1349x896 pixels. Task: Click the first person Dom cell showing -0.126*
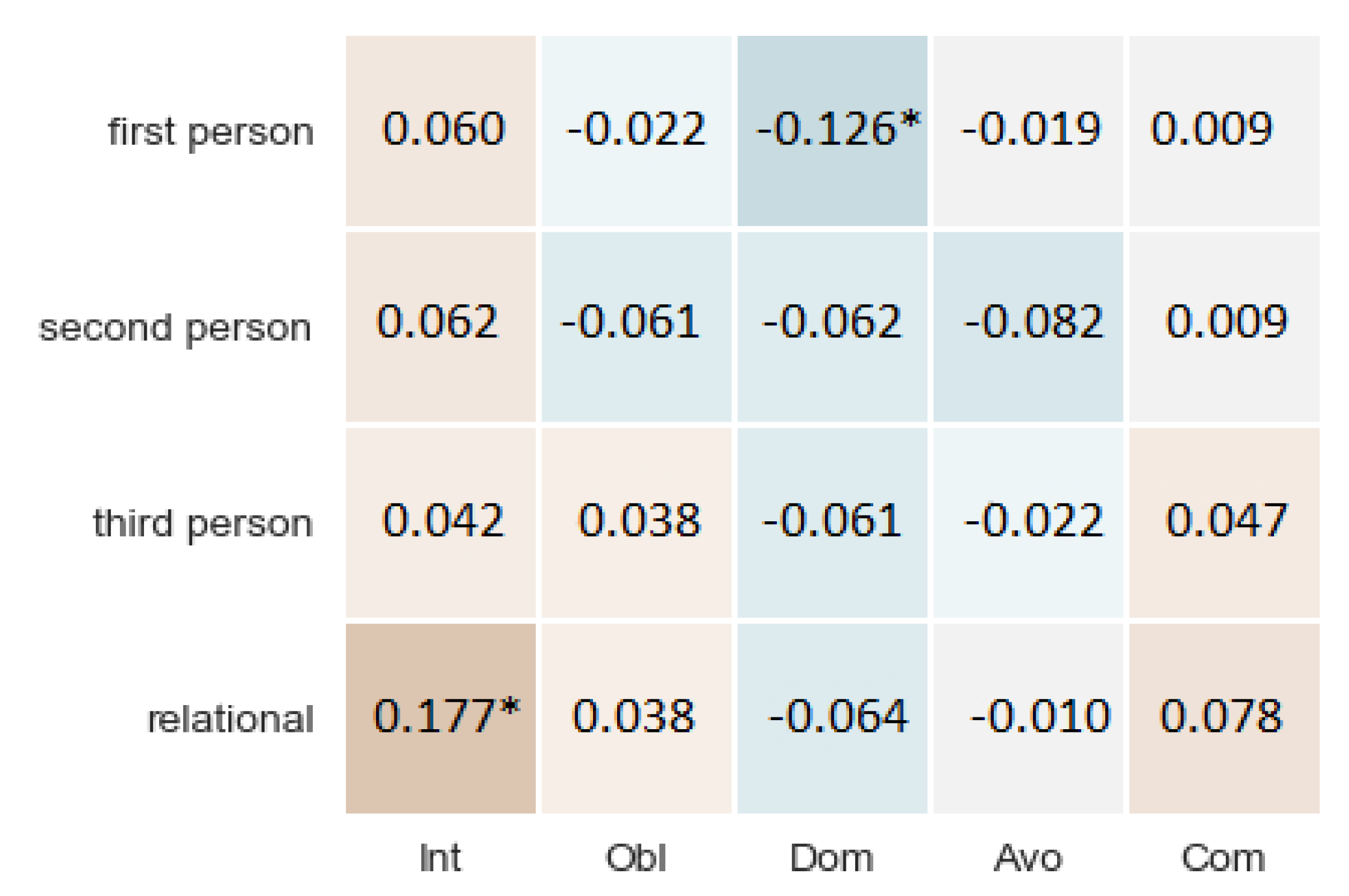[832, 130]
